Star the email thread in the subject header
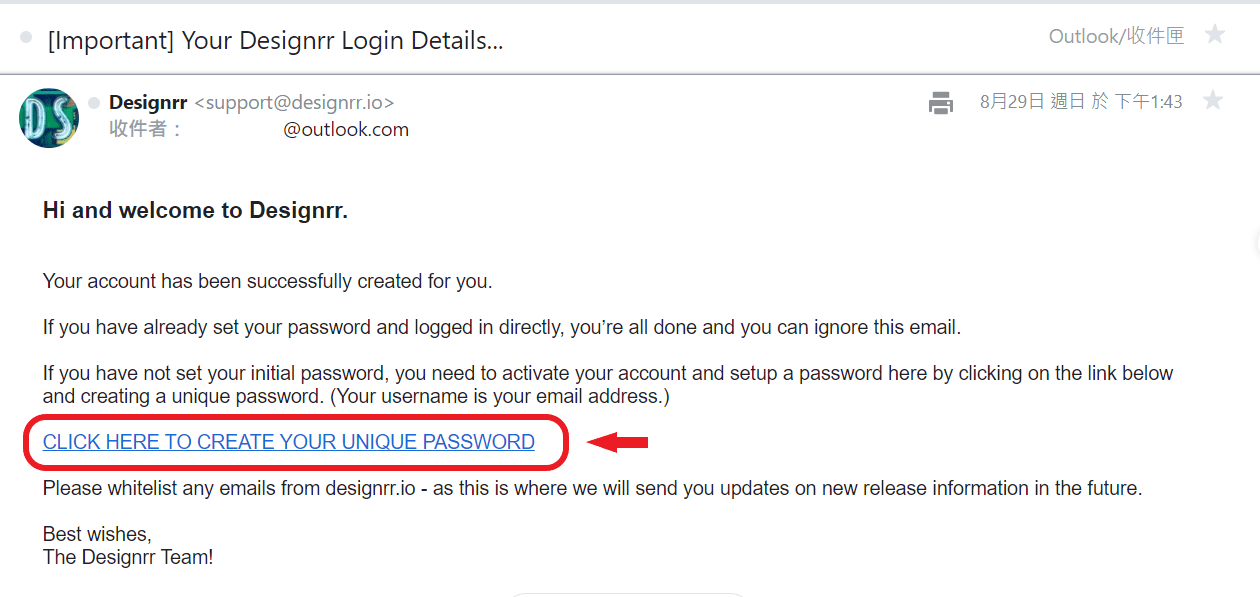 pyautogui.click(x=1214, y=36)
